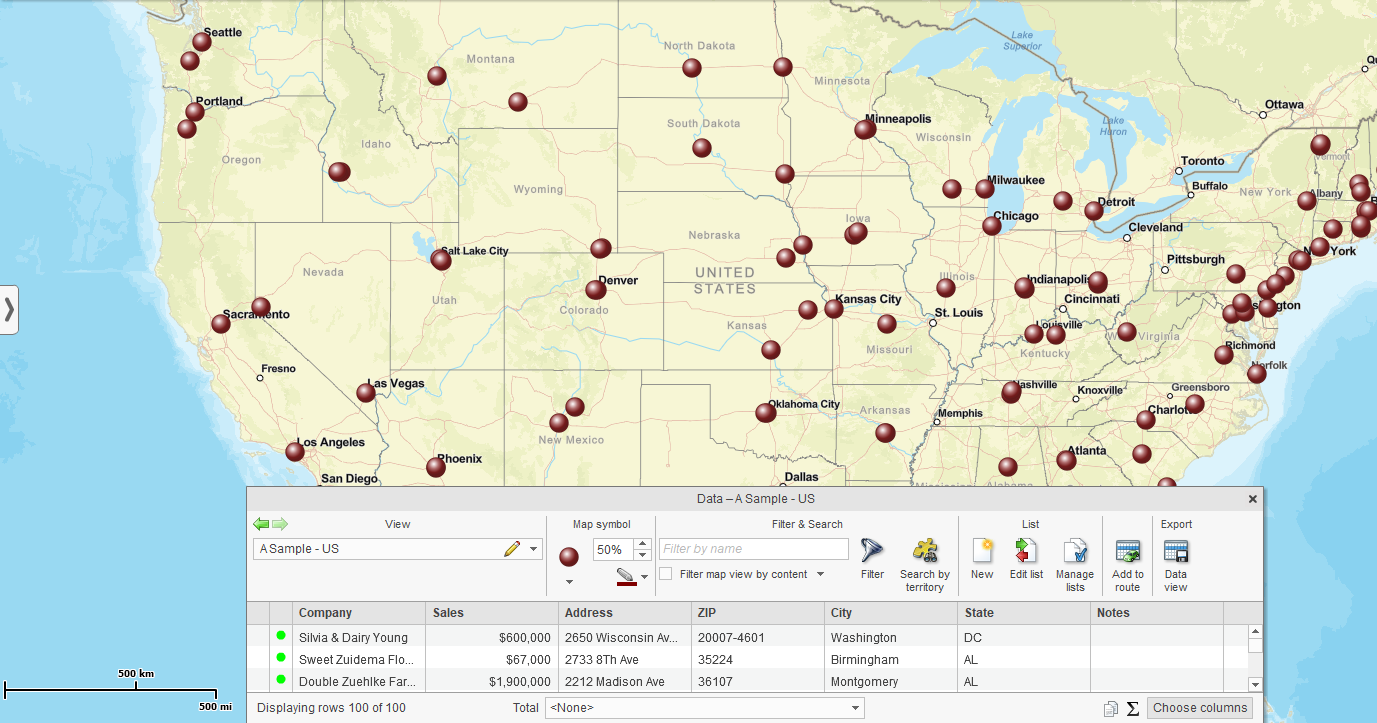Click the $67,000 sales cell
The width and height of the screenshot is (1377, 723).
[492, 659]
